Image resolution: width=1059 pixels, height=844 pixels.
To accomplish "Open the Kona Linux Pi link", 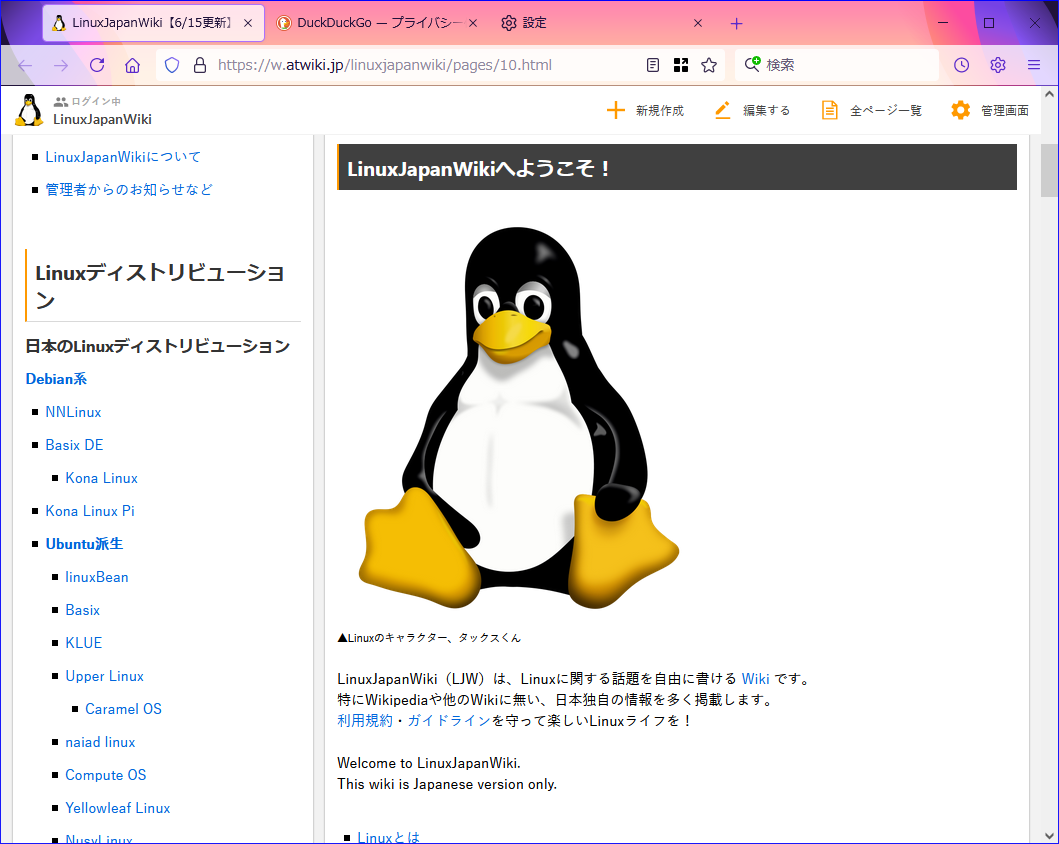I will tap(90, 511).
